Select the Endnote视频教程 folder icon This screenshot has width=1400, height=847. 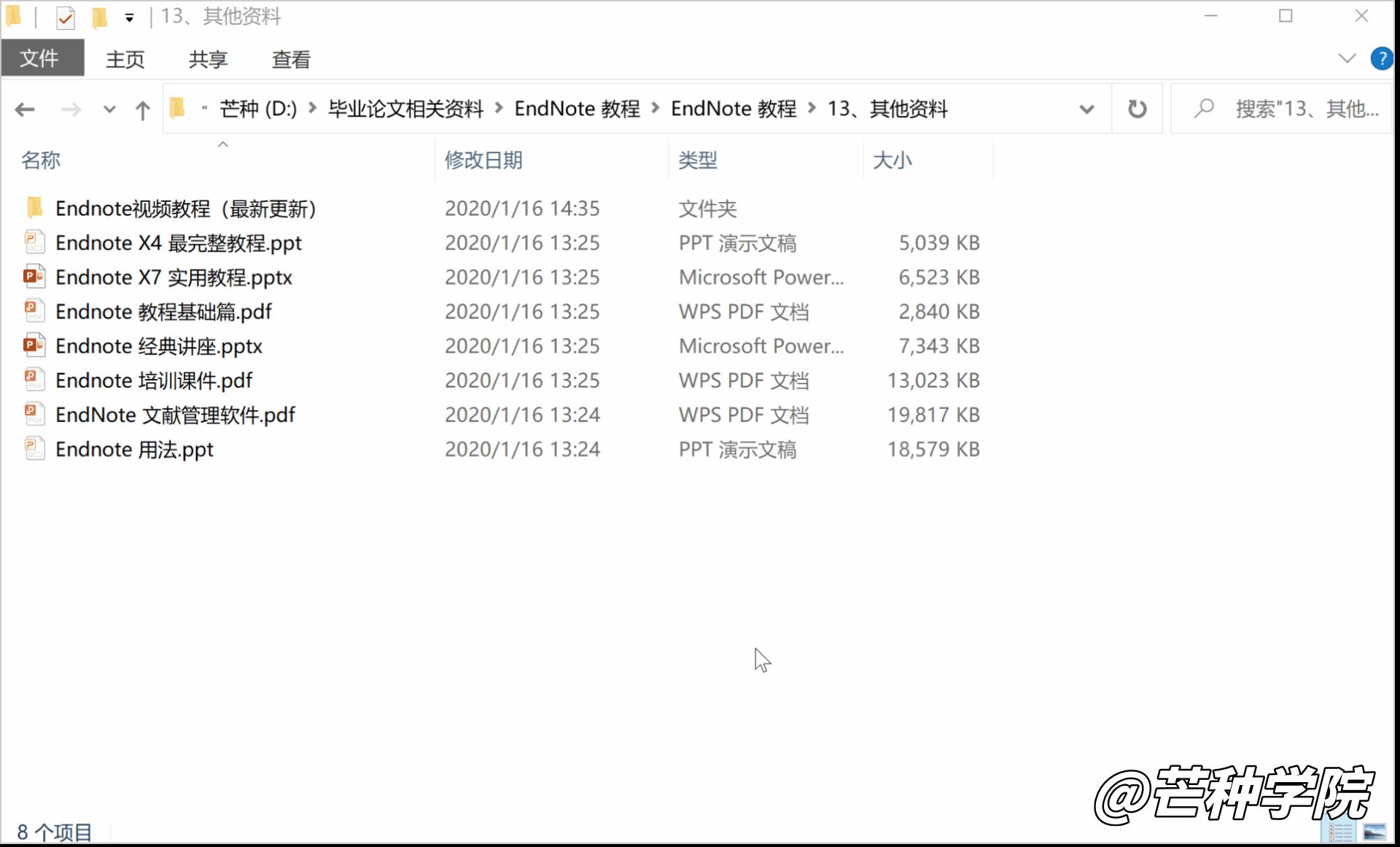tap(34, 208)
